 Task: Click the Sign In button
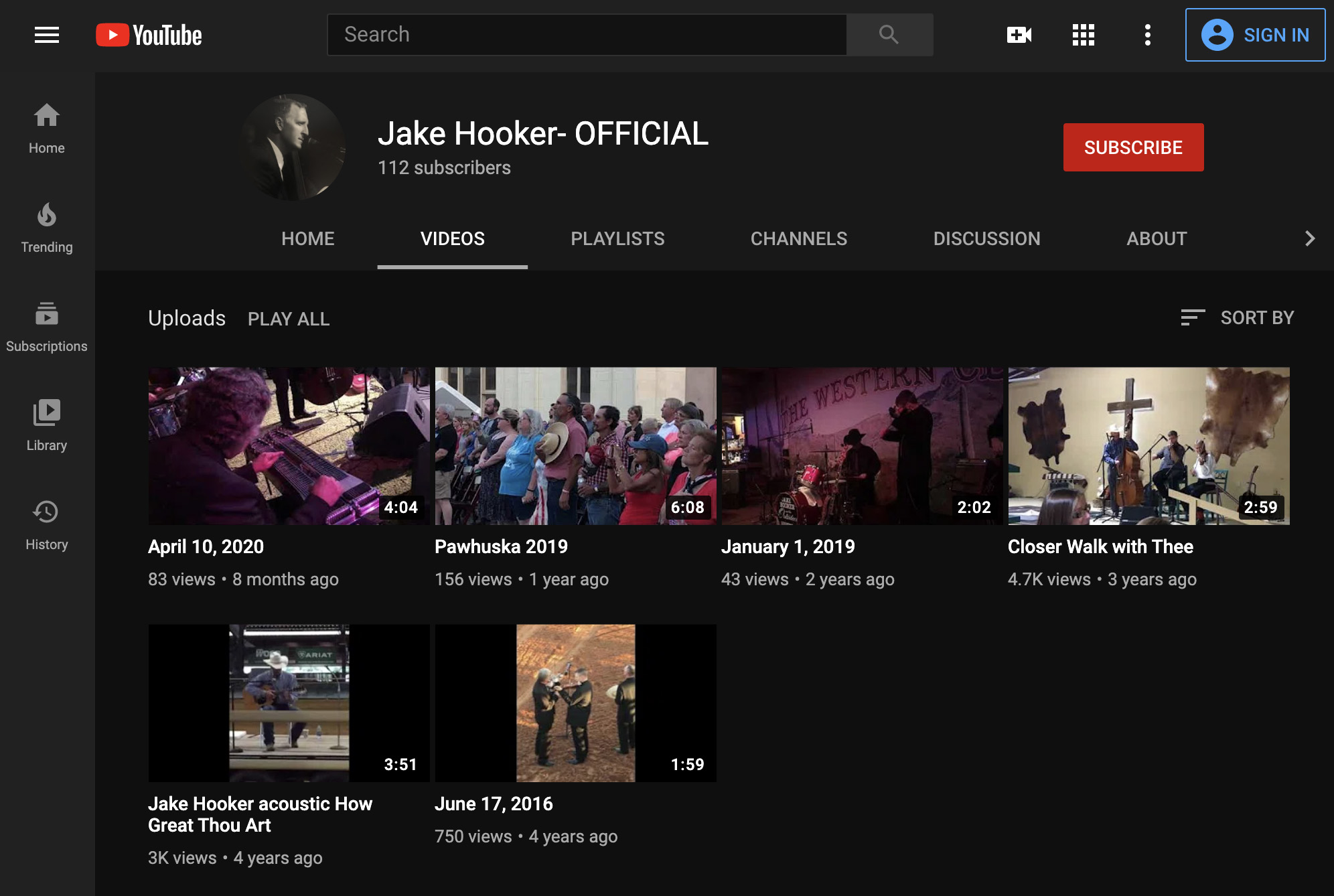pos(1255,35)
